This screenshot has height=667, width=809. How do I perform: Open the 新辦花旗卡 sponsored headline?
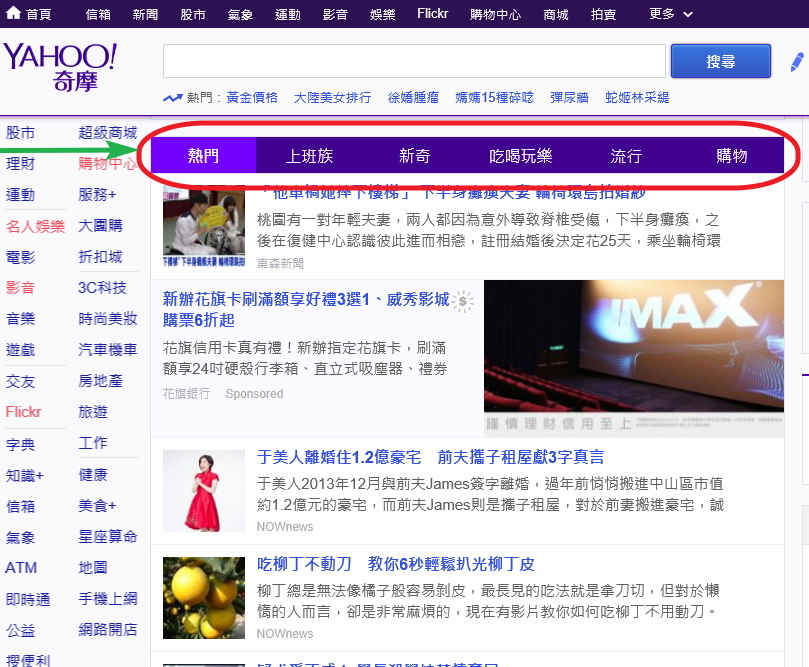[306, 310]
